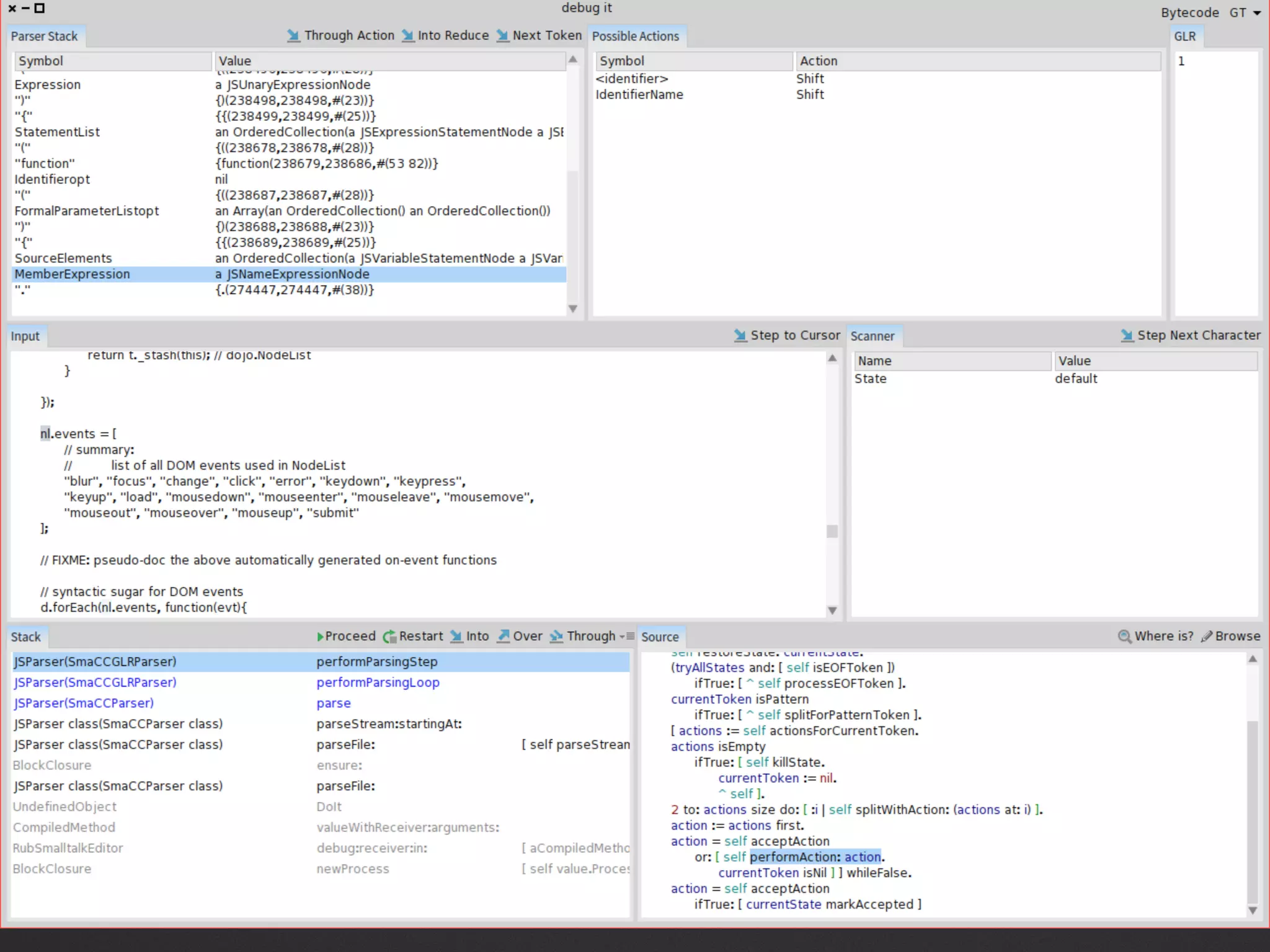Image resolution: width=1270 pixels, height=952 pixels.
Task: Click Parser Stack scroll down arrow
Action: point(573,309)
